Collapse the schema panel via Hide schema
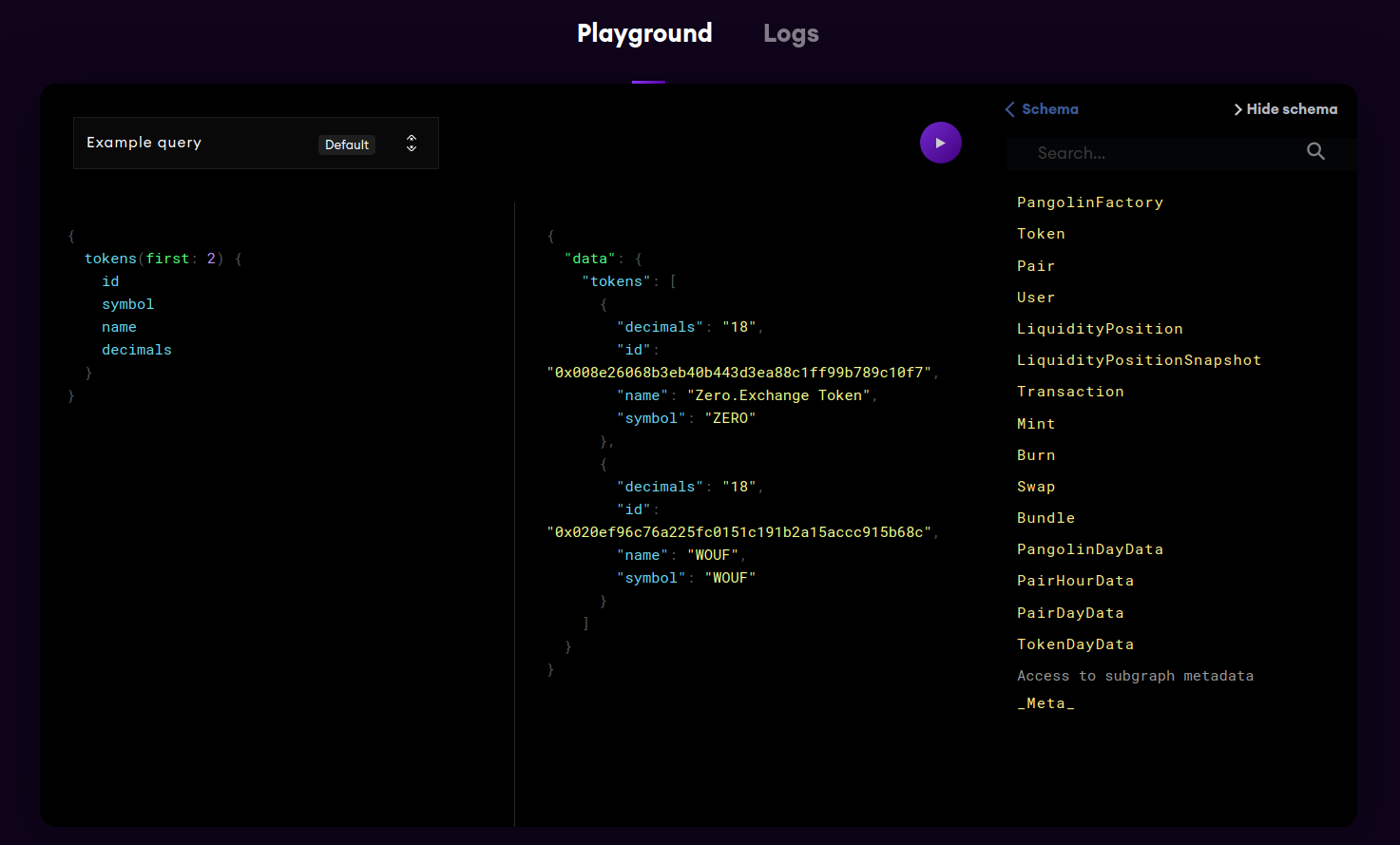This screenshot has height=845, width=1400. (x=1293, y=109)
